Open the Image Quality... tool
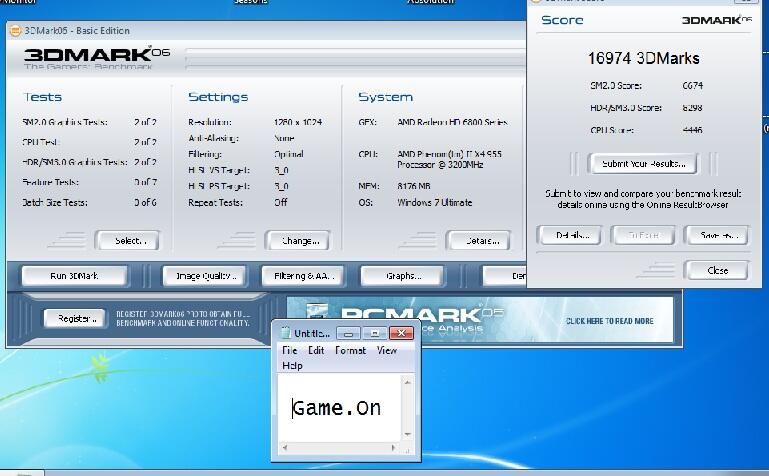The width and height of the screenshot is (769, 476). click(204, 276)
